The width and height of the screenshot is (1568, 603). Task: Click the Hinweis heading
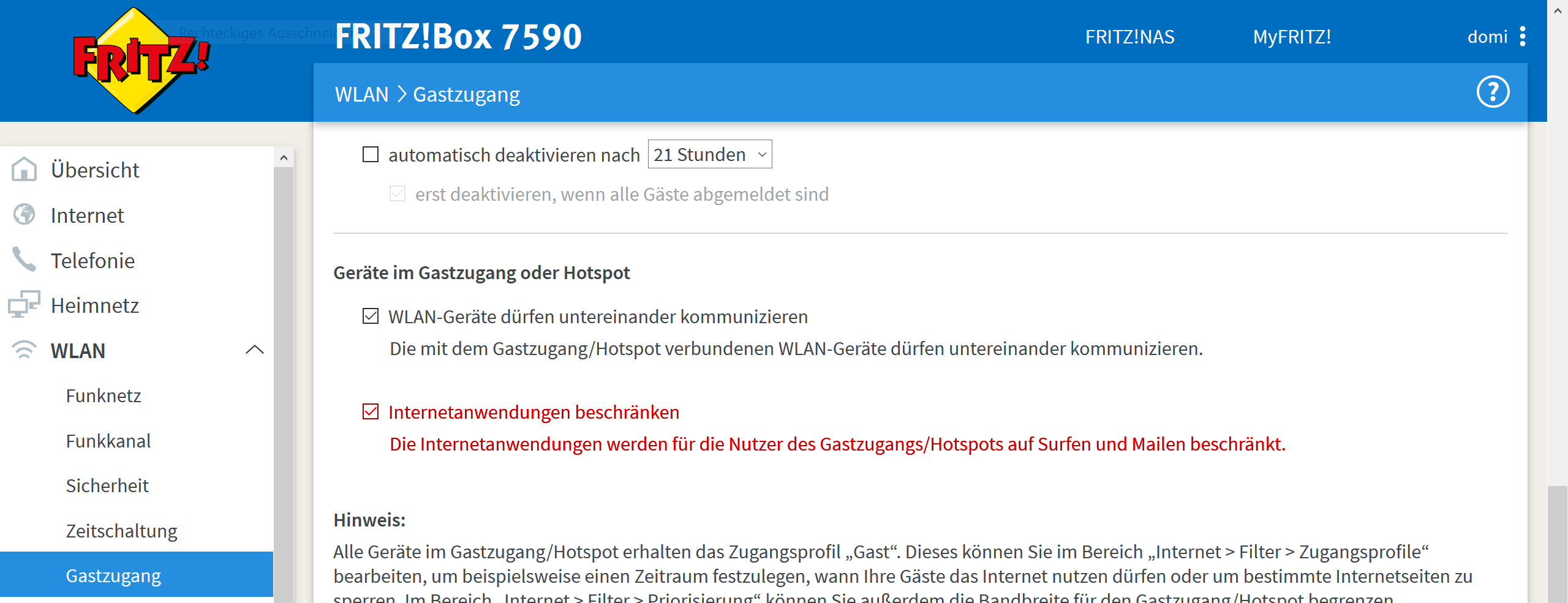click(x=369, y=520)
